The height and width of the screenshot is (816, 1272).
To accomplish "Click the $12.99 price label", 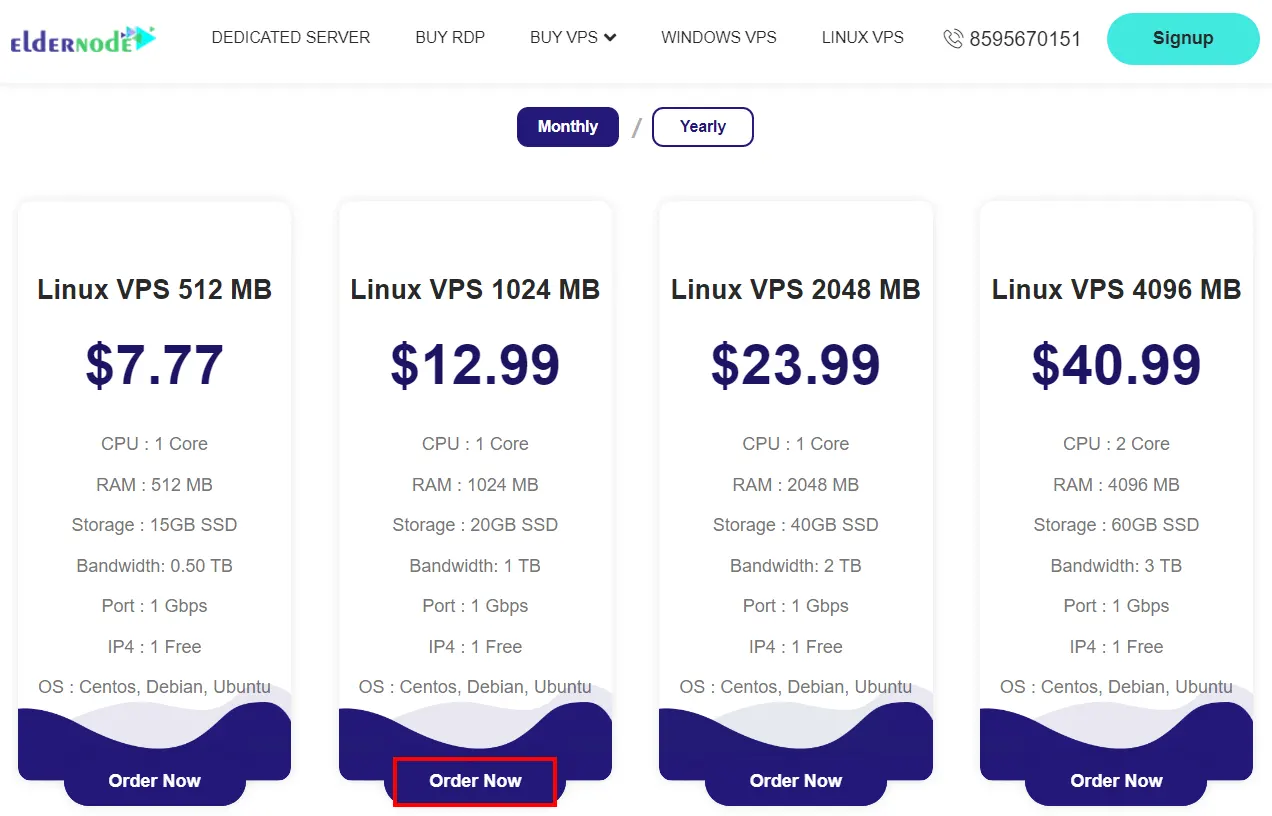I will pyautogui.click(x=474, y=365).
